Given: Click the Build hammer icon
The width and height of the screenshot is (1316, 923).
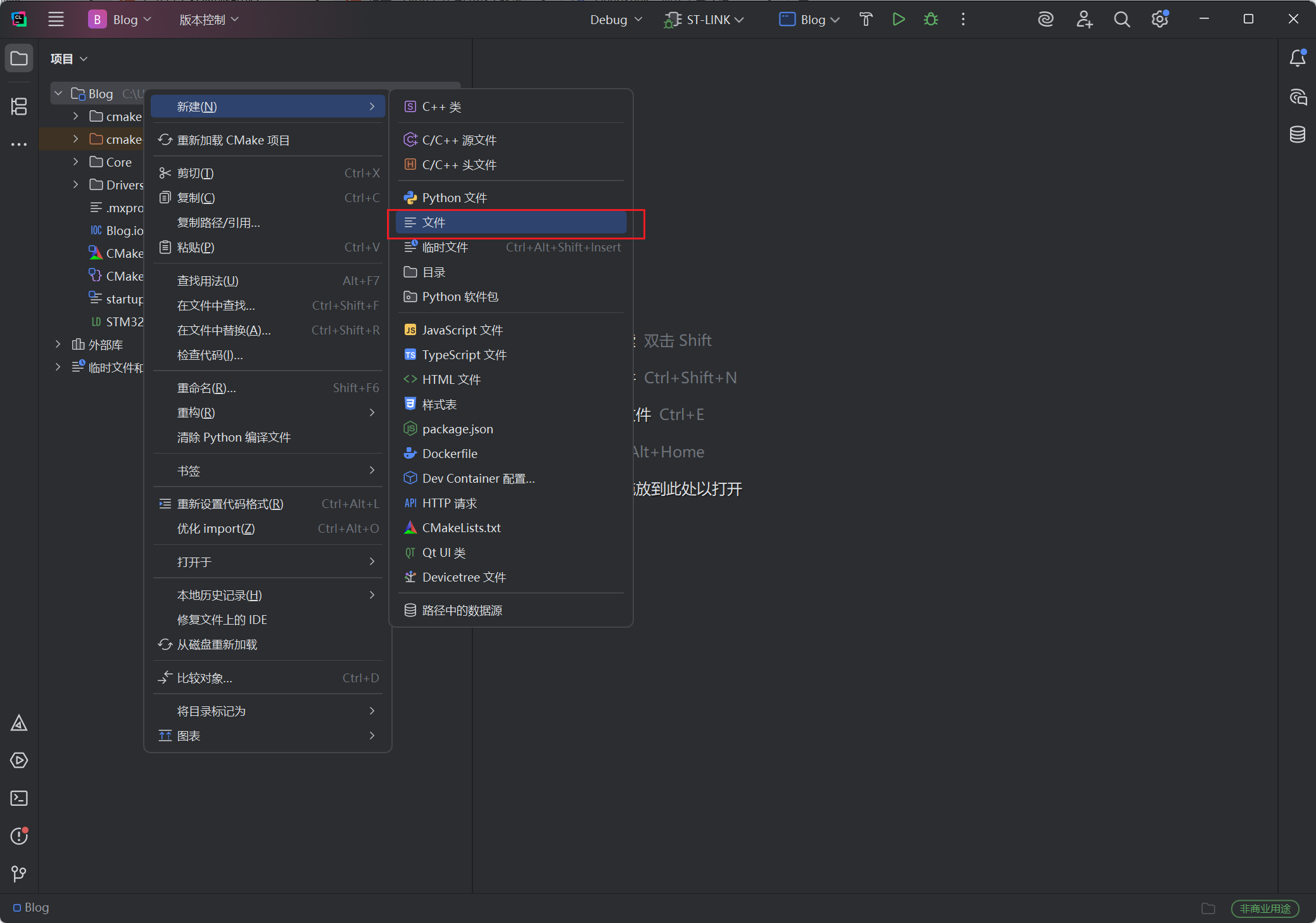Looking at the screenshot, I should tap(866, 20).
